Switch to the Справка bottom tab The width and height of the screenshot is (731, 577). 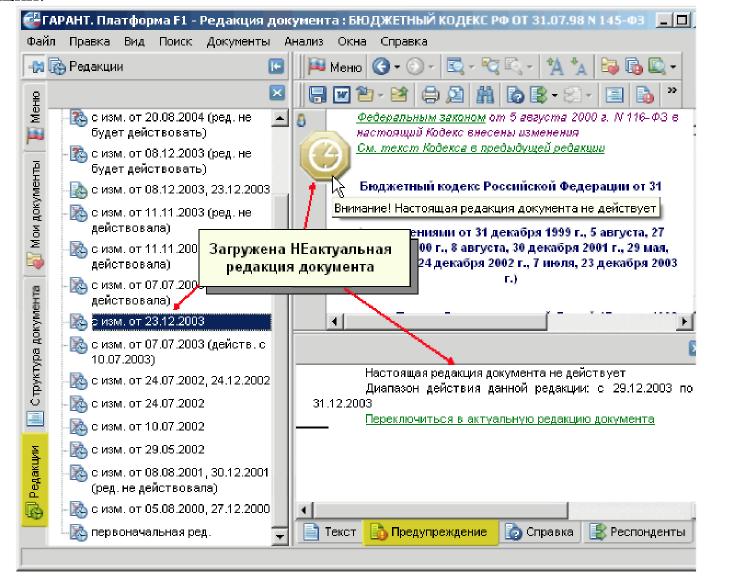540,532
